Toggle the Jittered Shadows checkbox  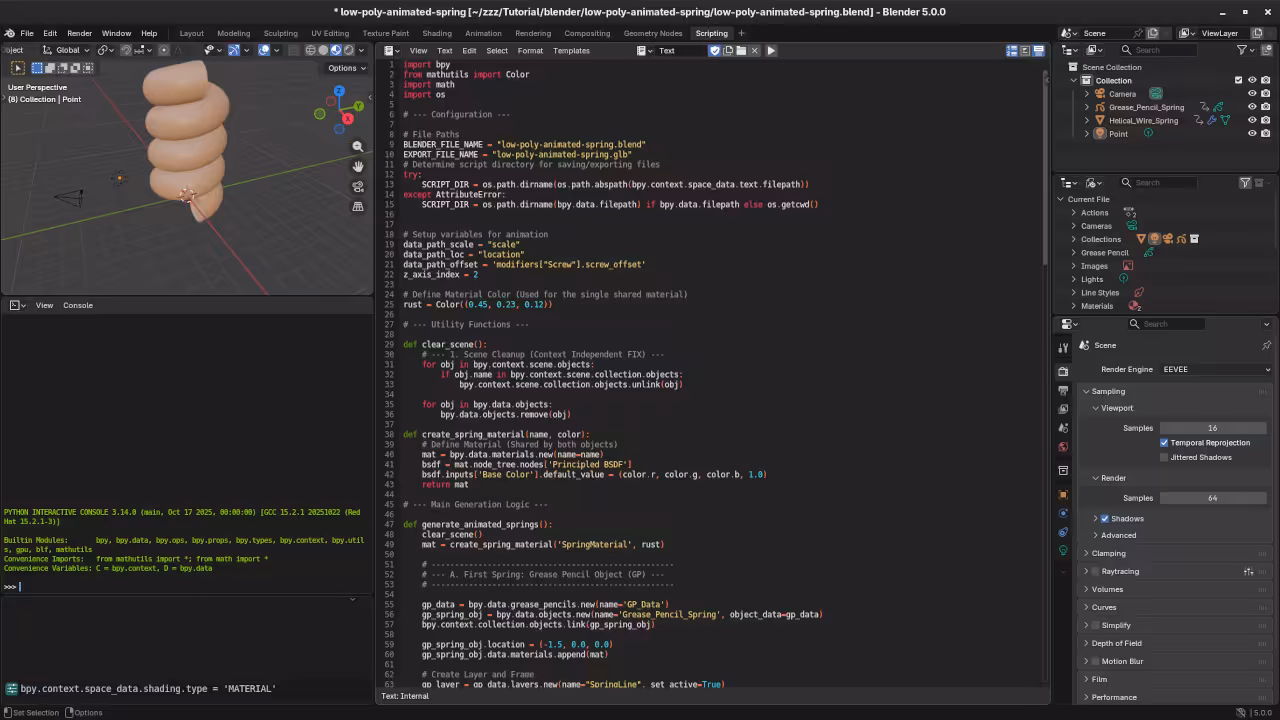1164,457
